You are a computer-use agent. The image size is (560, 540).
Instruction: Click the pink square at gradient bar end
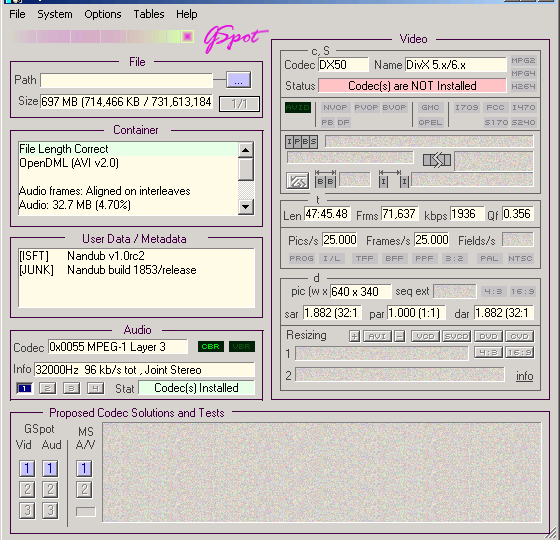pos(187,36)
